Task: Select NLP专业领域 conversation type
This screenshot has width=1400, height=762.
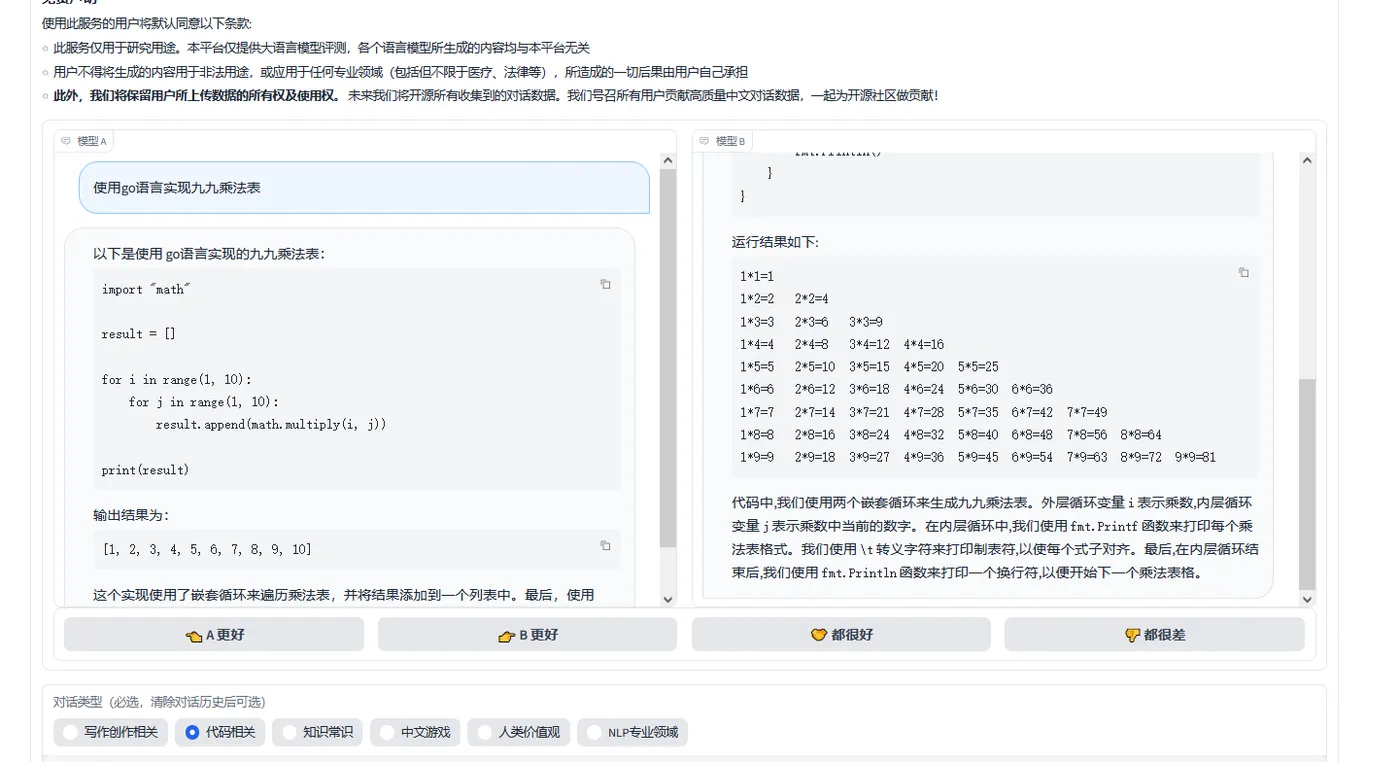Action: (x=632, y=732)
